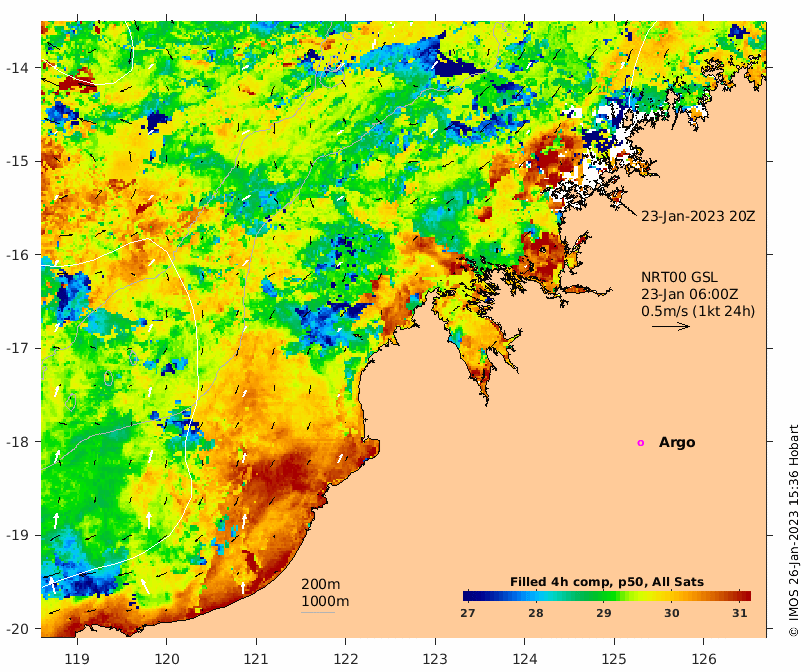Click latitude axis label '-20'
Image resolution: width=810 pixels, height=672 pixels.
click(17, 629)
